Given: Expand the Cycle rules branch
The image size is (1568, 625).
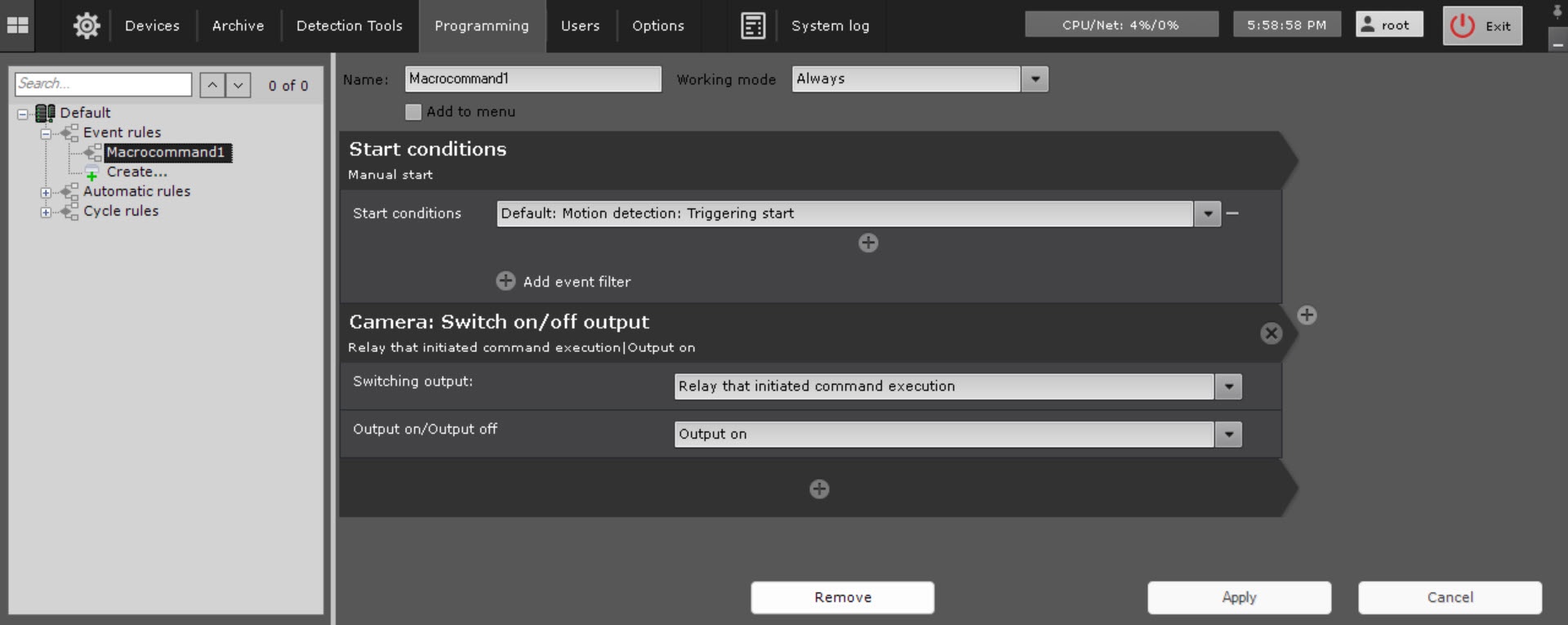Looking at the screenshot, I should point(46,212).
